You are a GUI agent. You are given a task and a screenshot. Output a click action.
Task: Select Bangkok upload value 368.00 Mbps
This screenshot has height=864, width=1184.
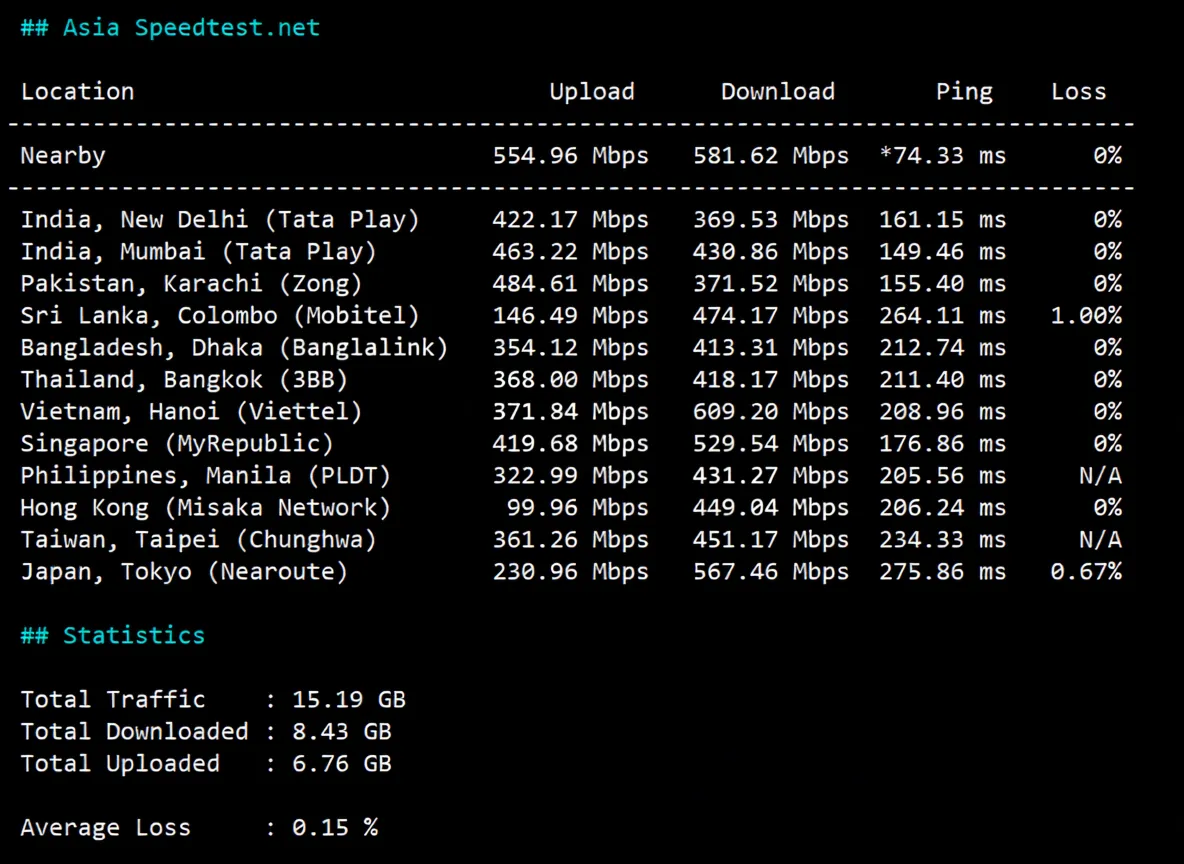(x=570, y=380)
